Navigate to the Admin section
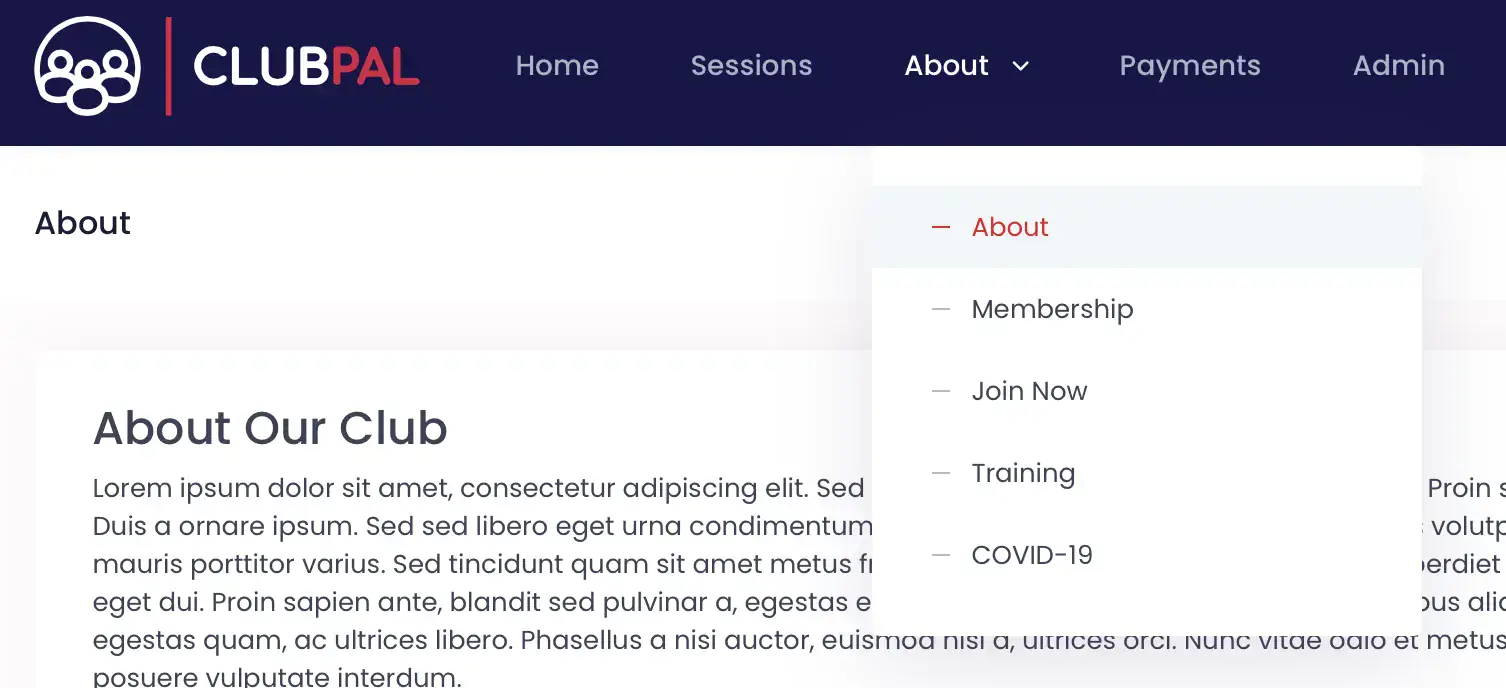The width and height of the screenshot is (1506, 688). coord(1398,66)
